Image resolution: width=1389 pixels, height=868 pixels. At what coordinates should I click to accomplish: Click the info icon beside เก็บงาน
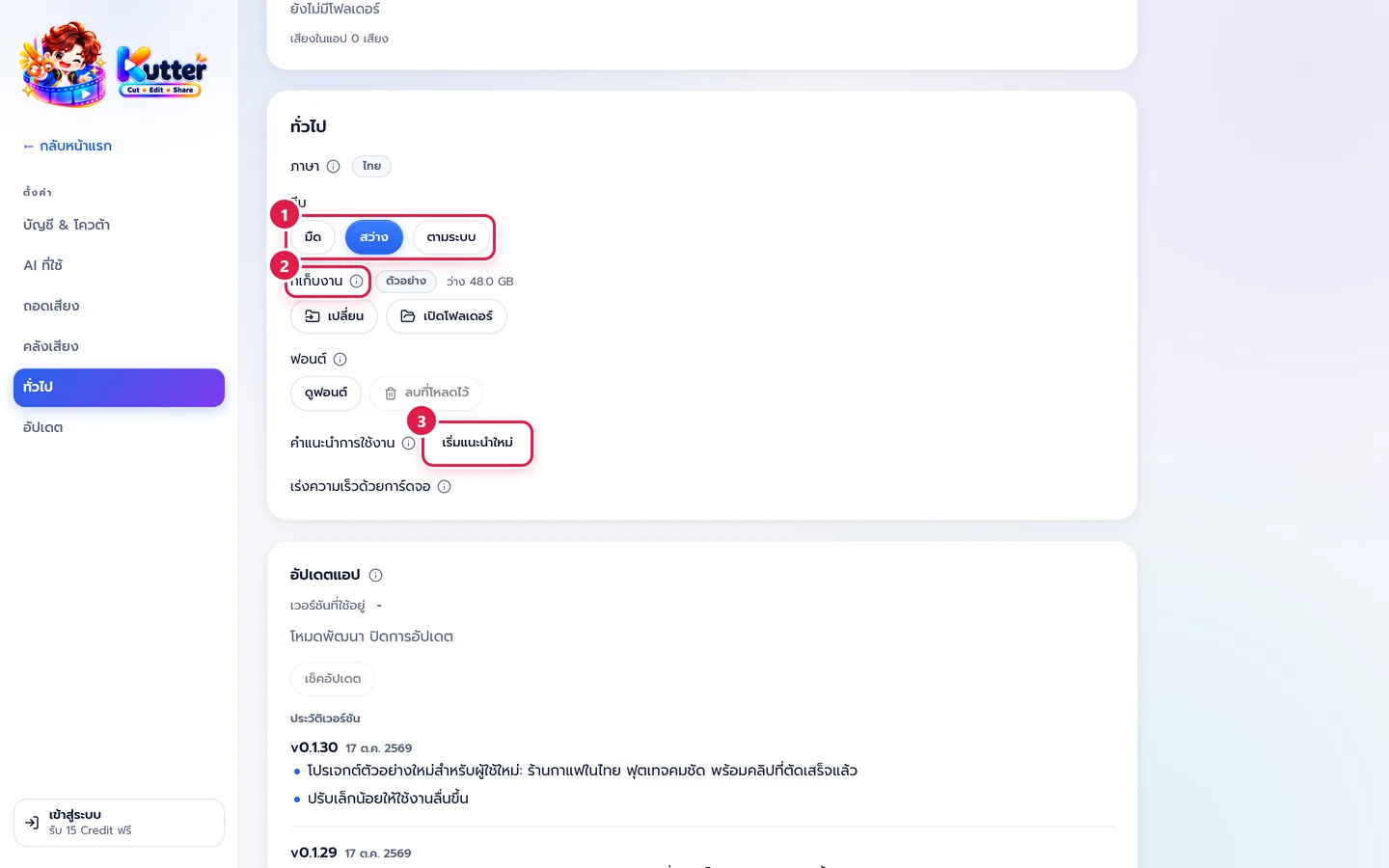(x=356, y=281)
